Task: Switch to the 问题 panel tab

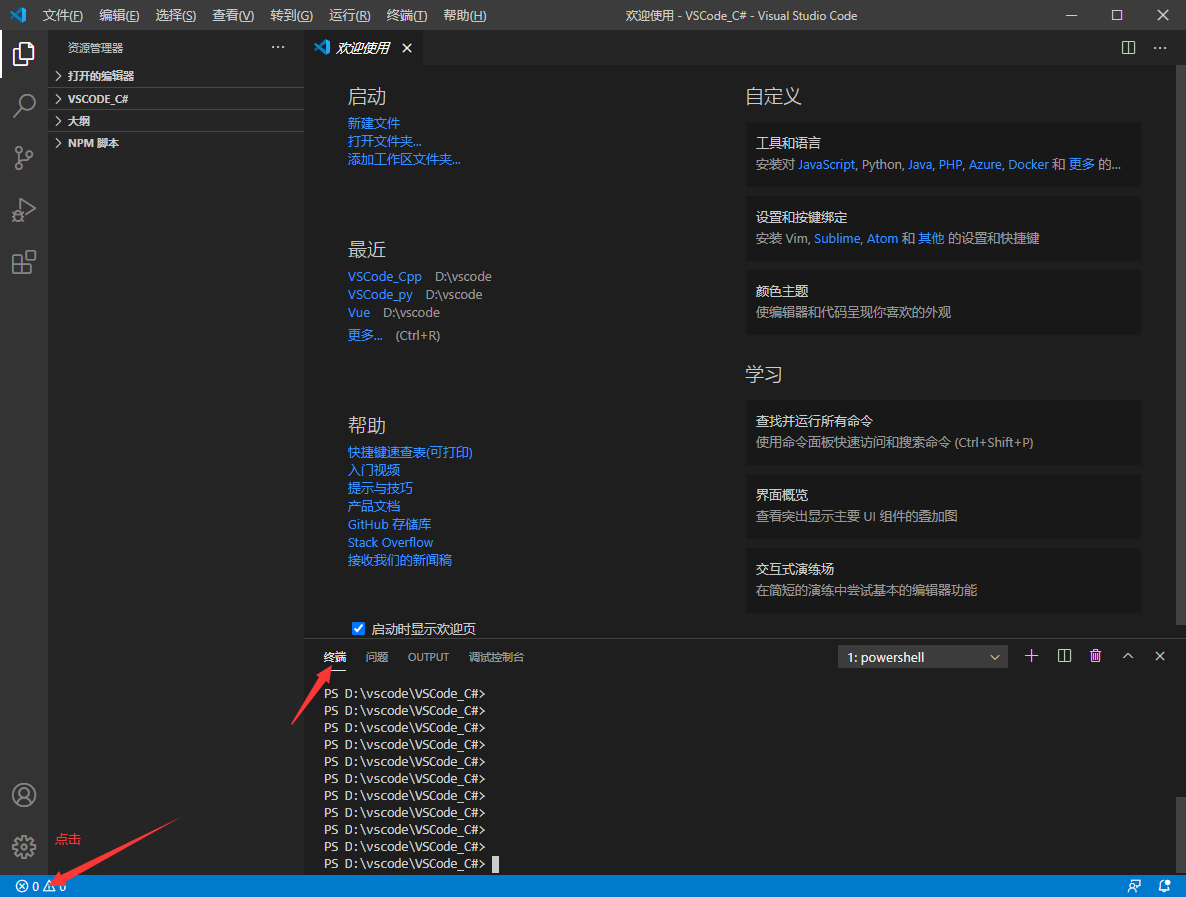Action: (376, 657)
